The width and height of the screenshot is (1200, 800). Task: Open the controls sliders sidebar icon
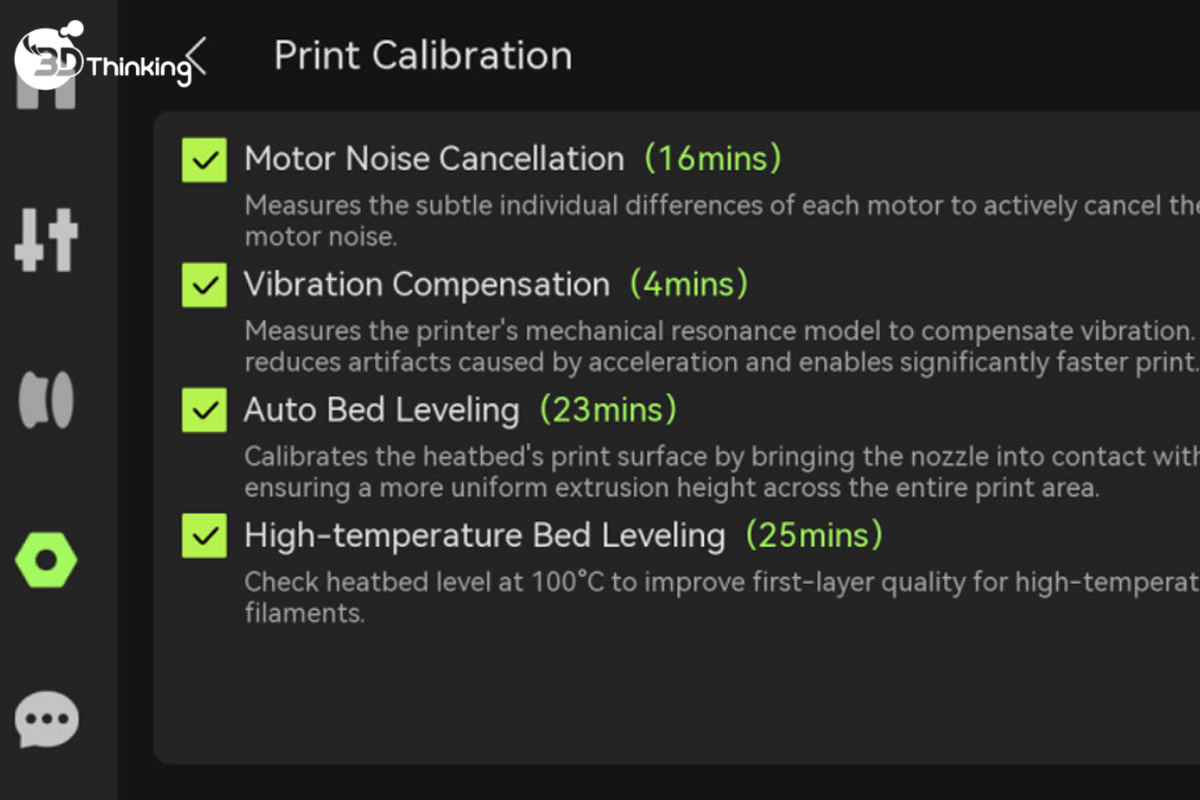(x=46, y=240)
